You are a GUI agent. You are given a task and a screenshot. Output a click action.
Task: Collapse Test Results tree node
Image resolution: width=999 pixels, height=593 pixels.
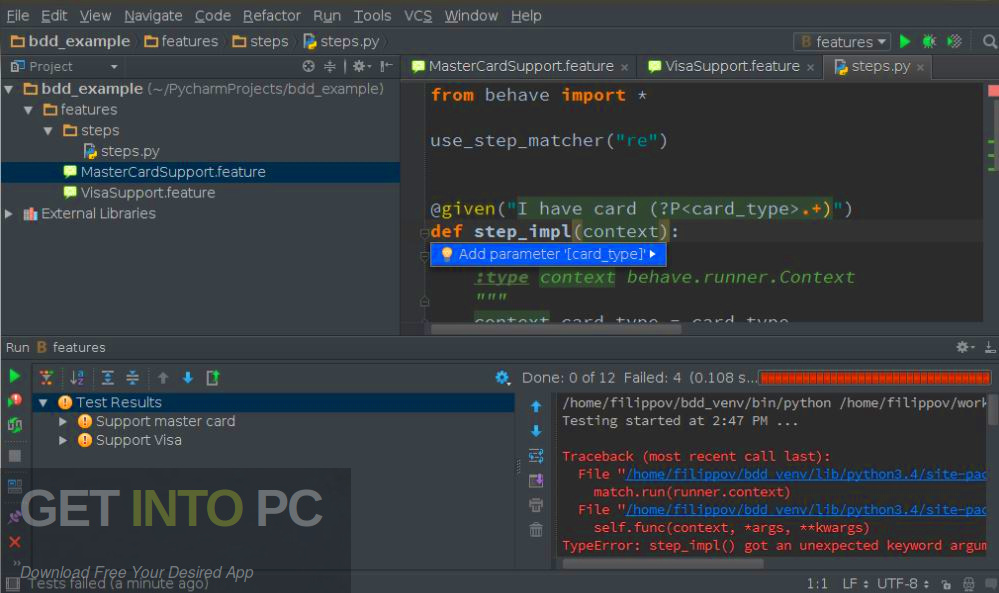pyautogui.click(x=43, y=403)
